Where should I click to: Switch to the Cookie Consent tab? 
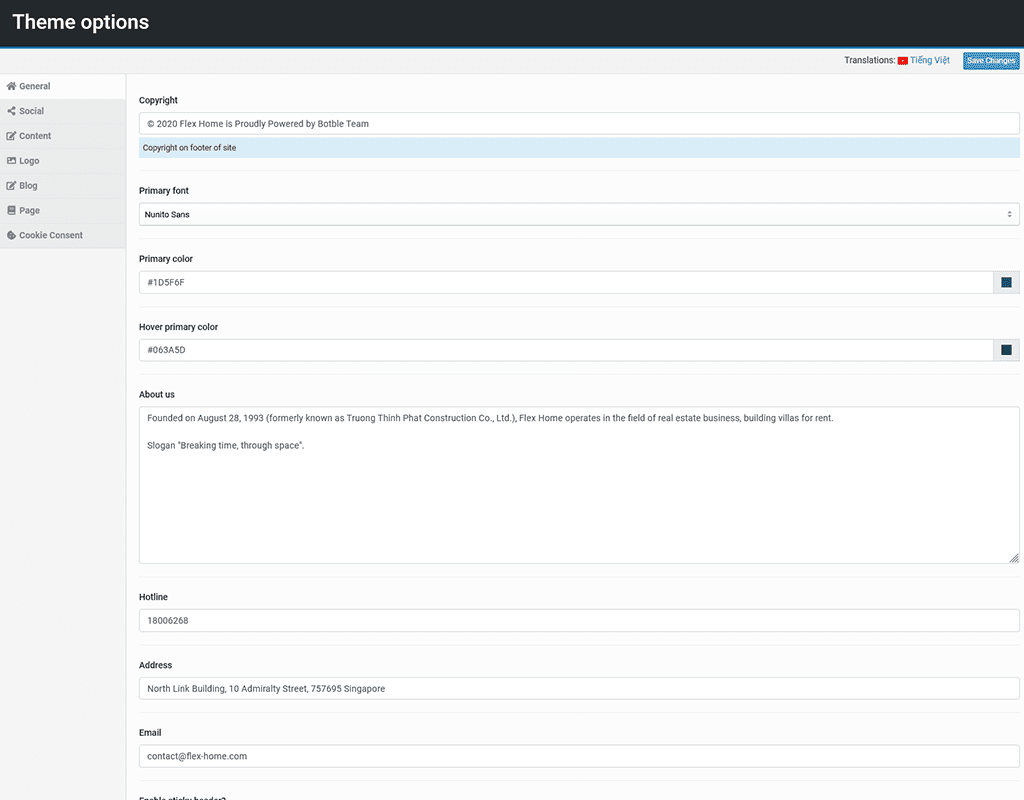[51, 236]
